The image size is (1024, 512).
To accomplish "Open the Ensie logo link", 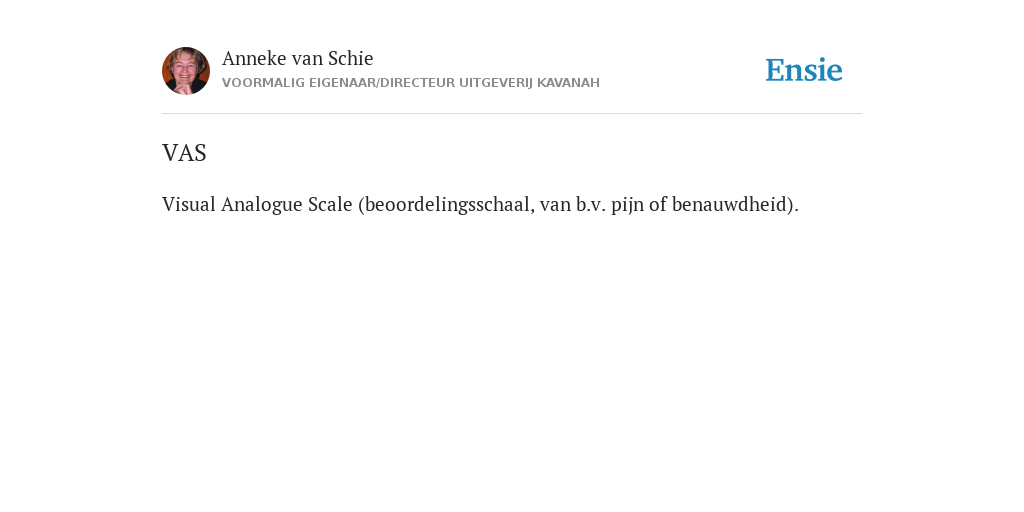I will pos(804,70).
